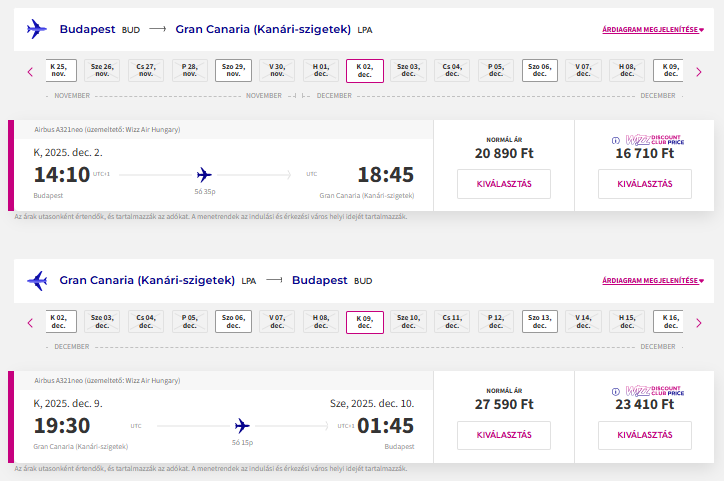Expand outbound Árdiagram megjelenítése price chart
The width and height of the screenshot is (724, 481).
[653, 30]
